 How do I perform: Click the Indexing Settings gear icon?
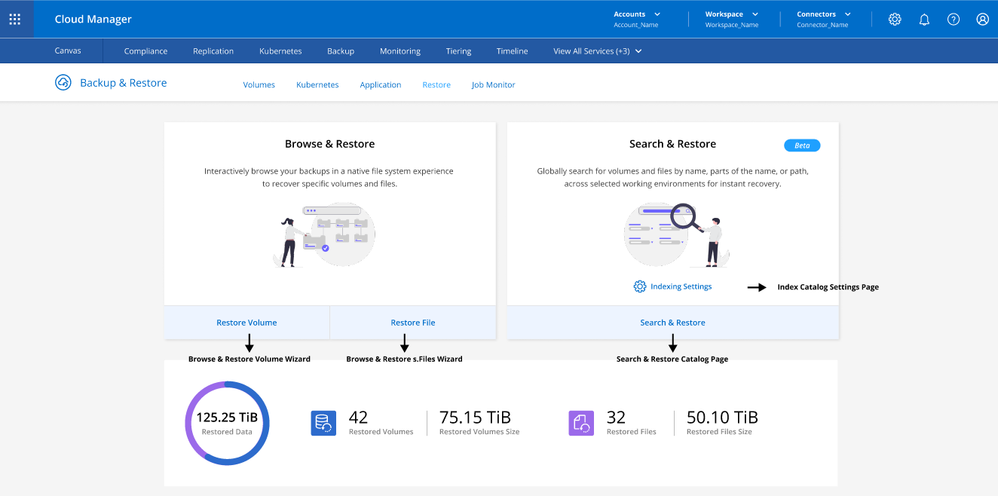click(x=640, y=287)
